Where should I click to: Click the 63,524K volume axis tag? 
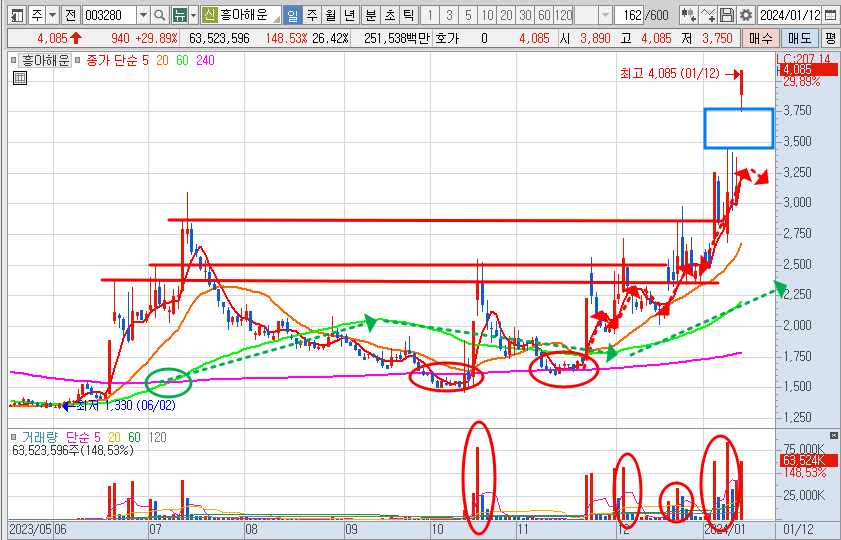click(x=808, y=460)
